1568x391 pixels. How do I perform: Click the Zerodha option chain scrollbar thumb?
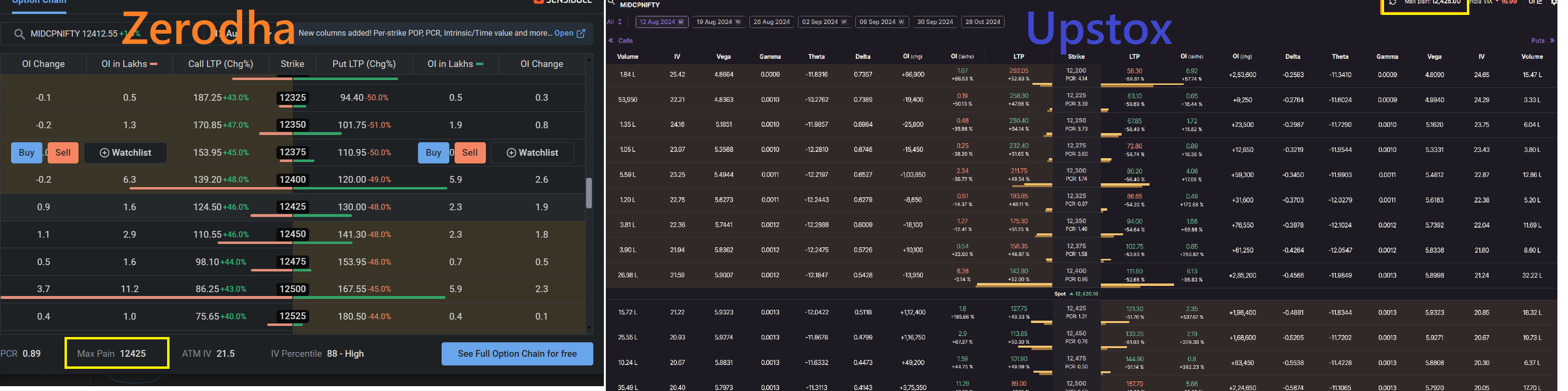[x=588, y=193]
